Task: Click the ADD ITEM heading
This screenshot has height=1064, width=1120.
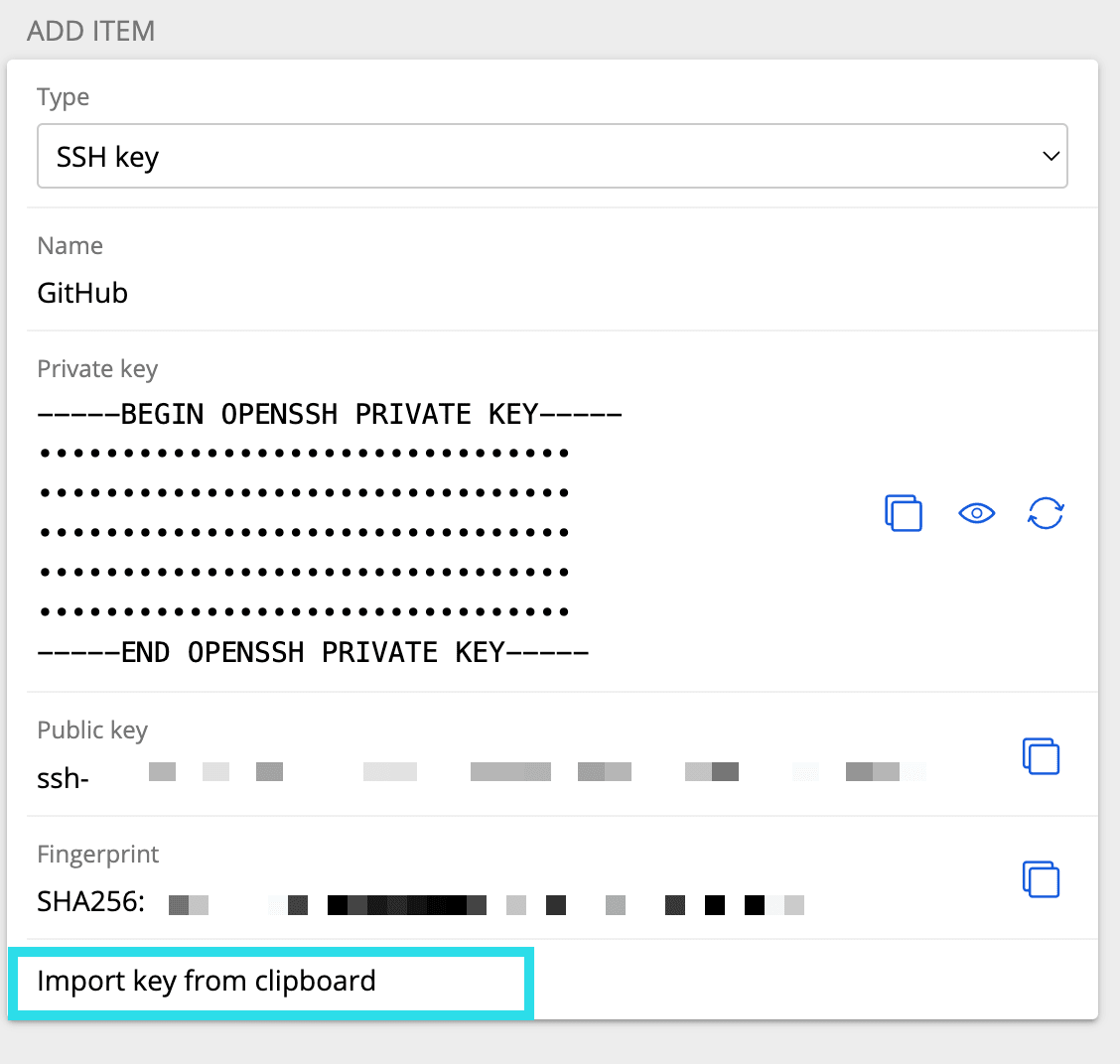Action: point(90,31)
